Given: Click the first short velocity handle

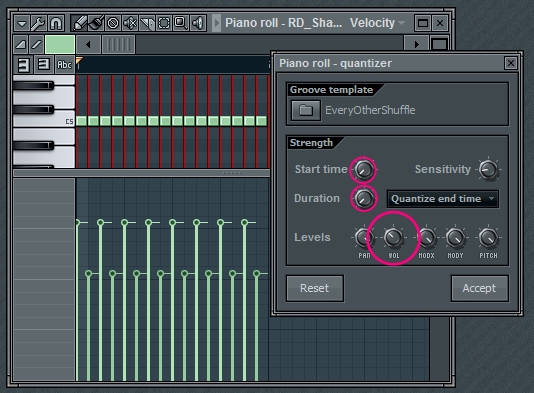Looking at the screenshot, I should point(89,273).
